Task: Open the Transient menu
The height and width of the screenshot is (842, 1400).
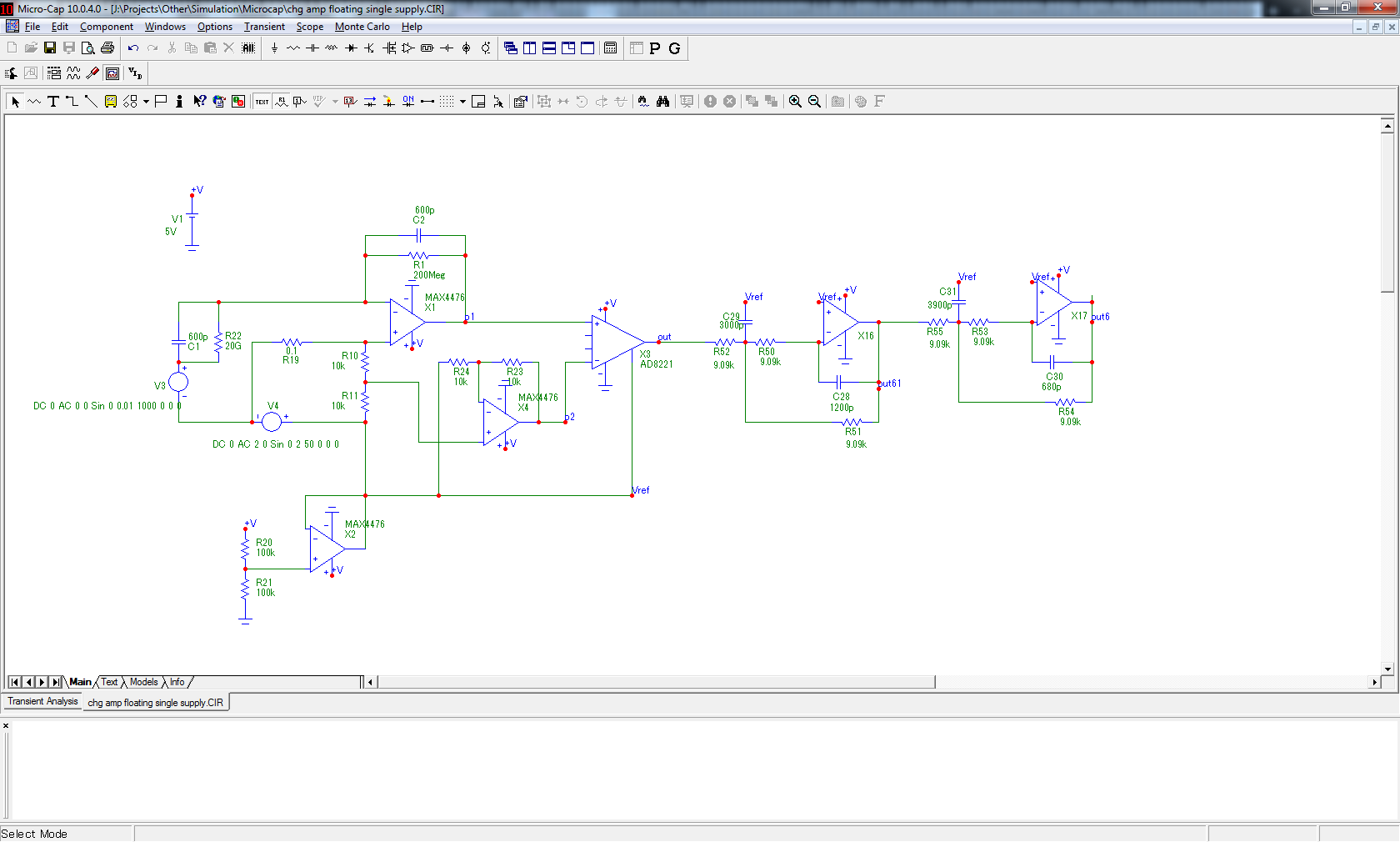Action: [x=264, y=27]
